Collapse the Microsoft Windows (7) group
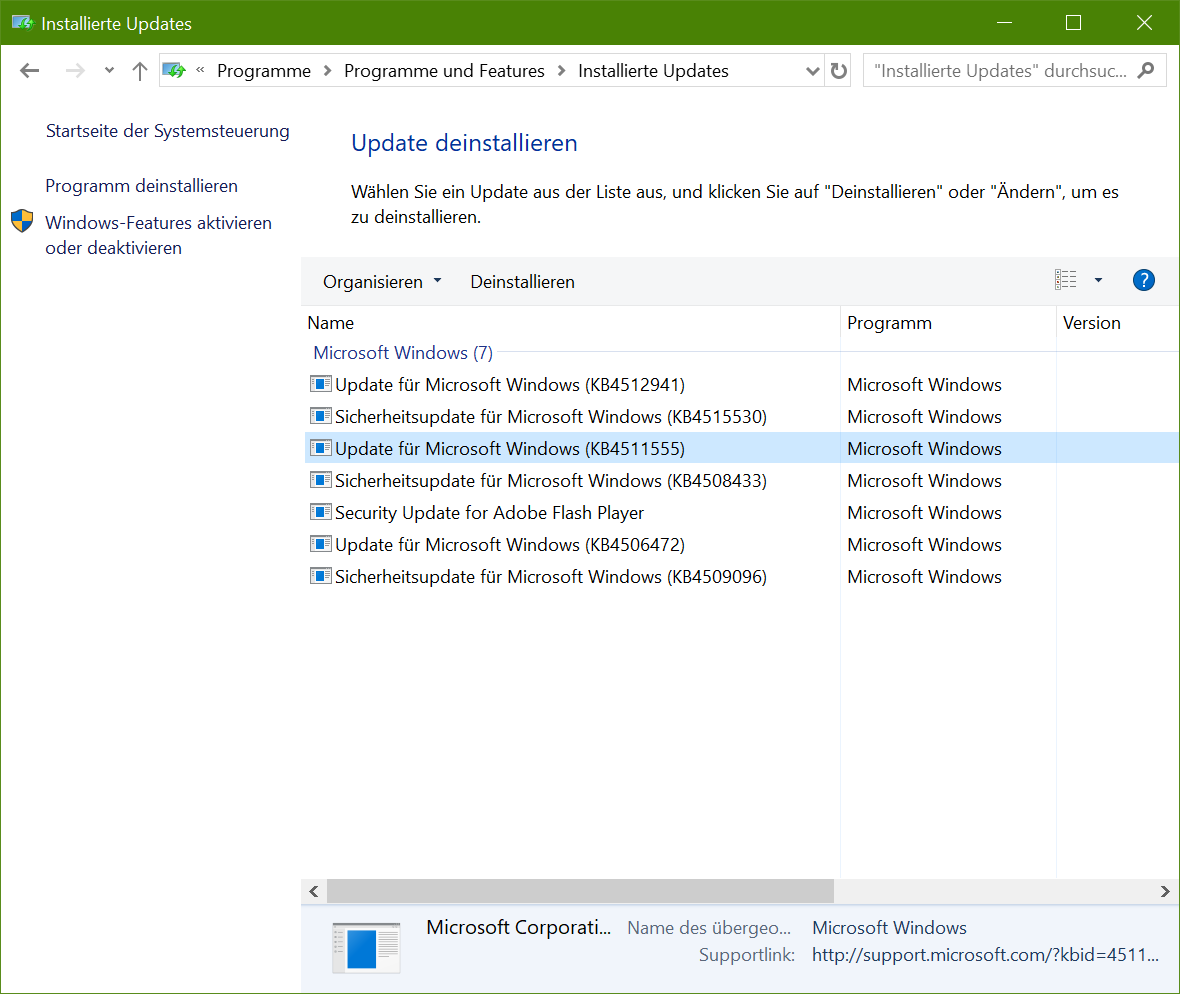This screenshot has width=1180, height=994. [x=403, y=353]
